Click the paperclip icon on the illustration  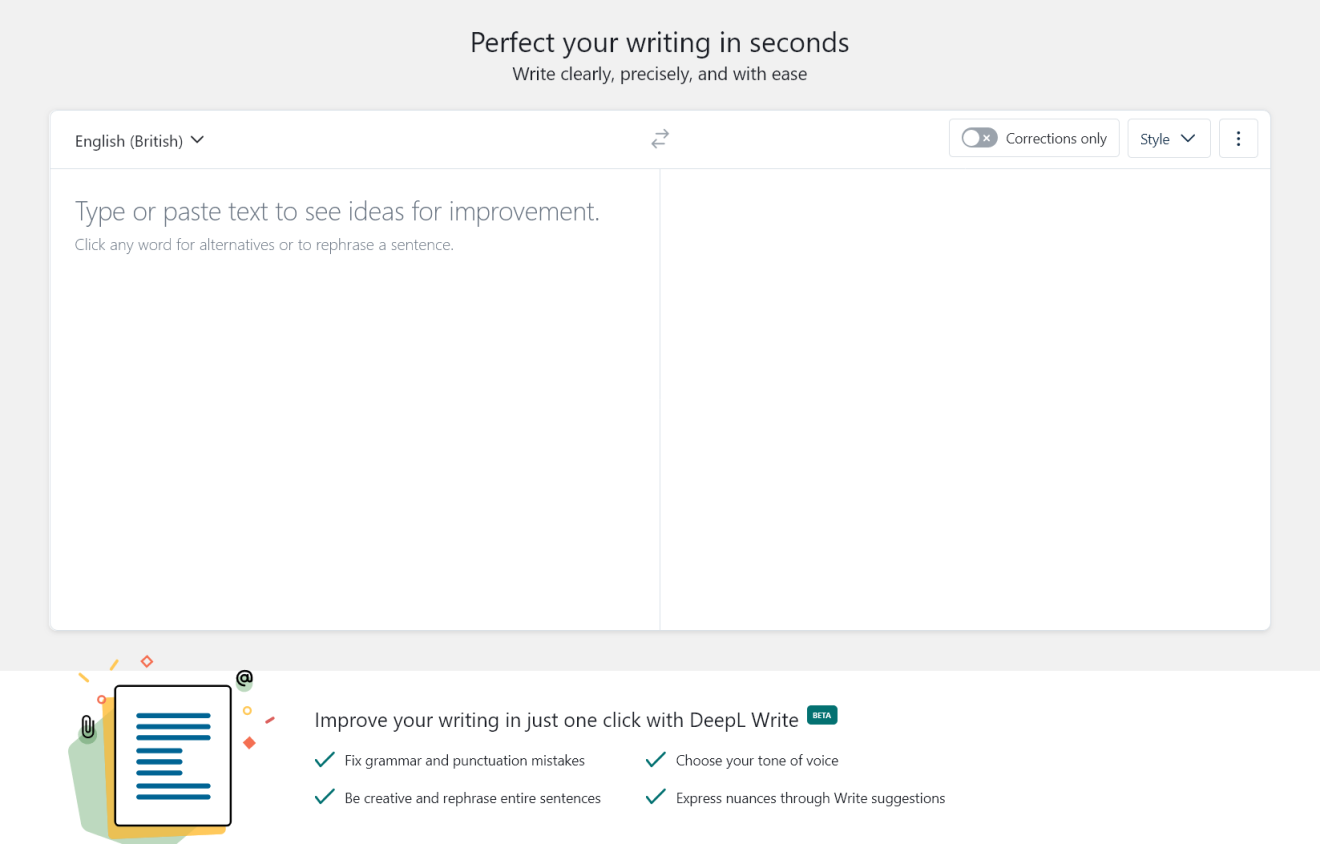coord(88,727)
